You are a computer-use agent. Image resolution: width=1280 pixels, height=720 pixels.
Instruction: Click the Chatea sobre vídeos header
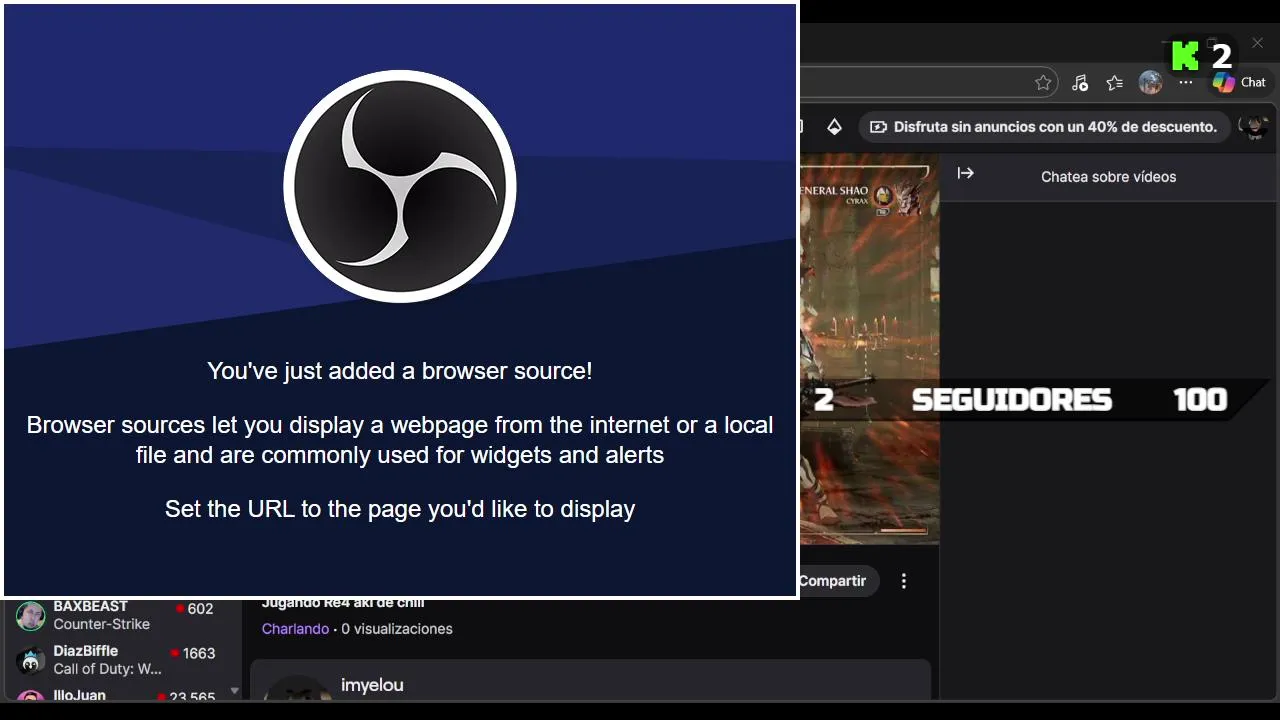pyautogui.click(x=1108, y=177)
